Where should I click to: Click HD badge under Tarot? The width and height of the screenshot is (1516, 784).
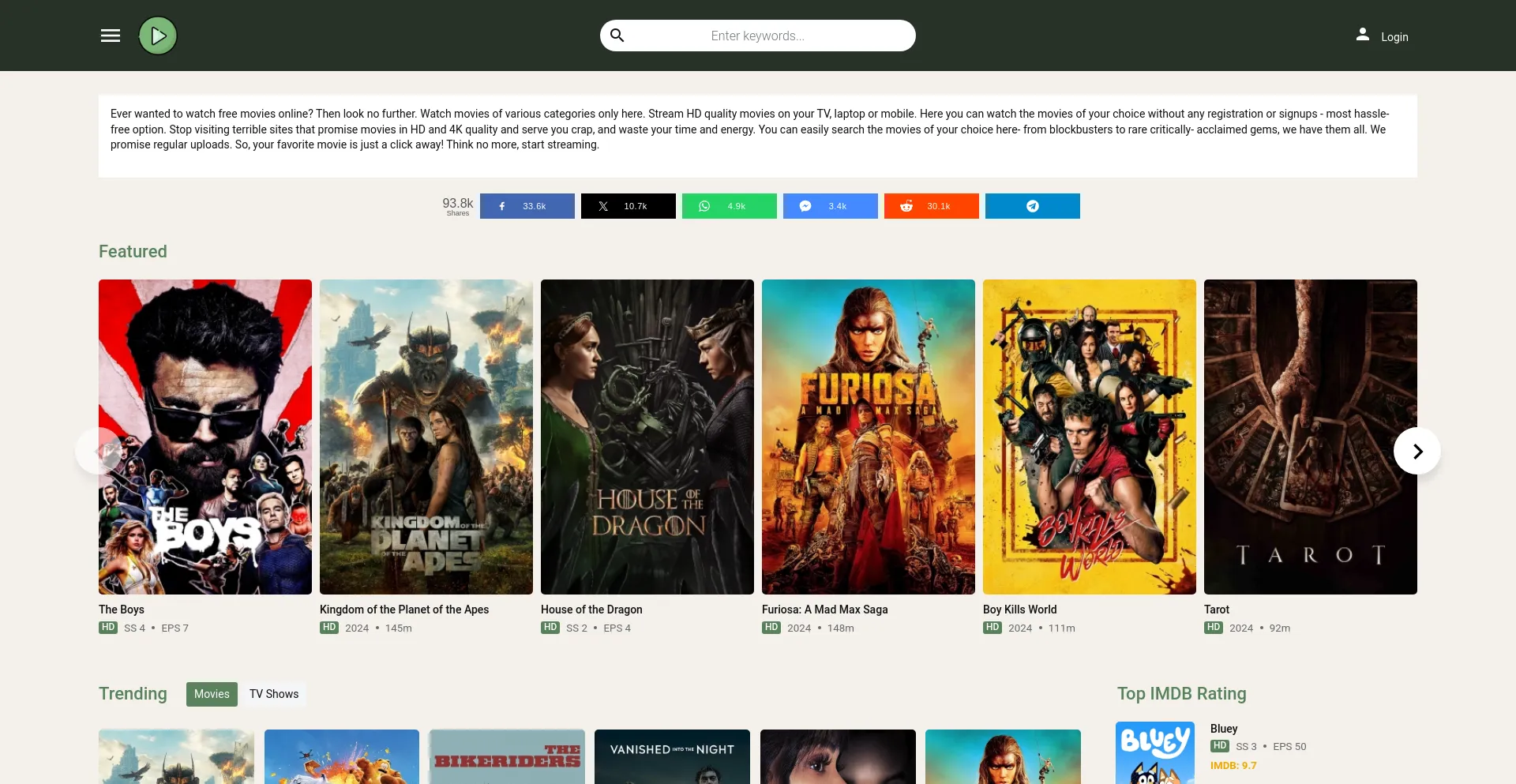point(1214,628)
